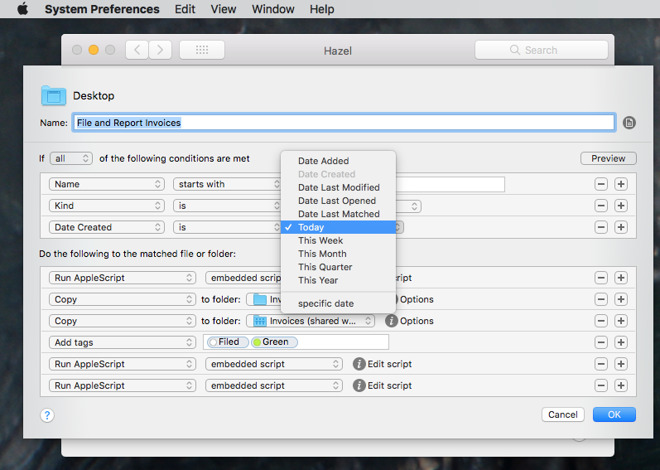
Task: Click the Preview button
Action: tap(608, 159)
